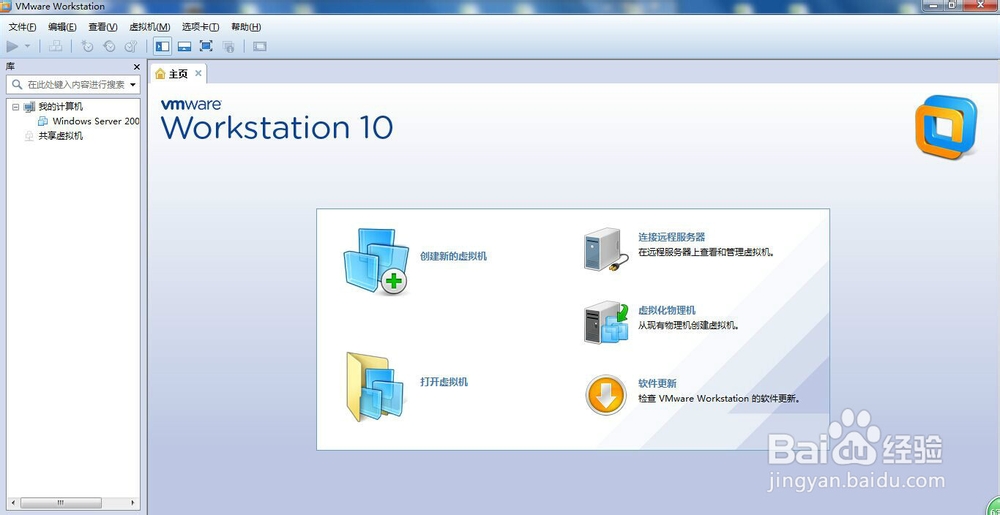This screenshot has height=515, width=1000.
Task: Click the 创建新的虚拟机 icon
Action: (x=376, y=261)
